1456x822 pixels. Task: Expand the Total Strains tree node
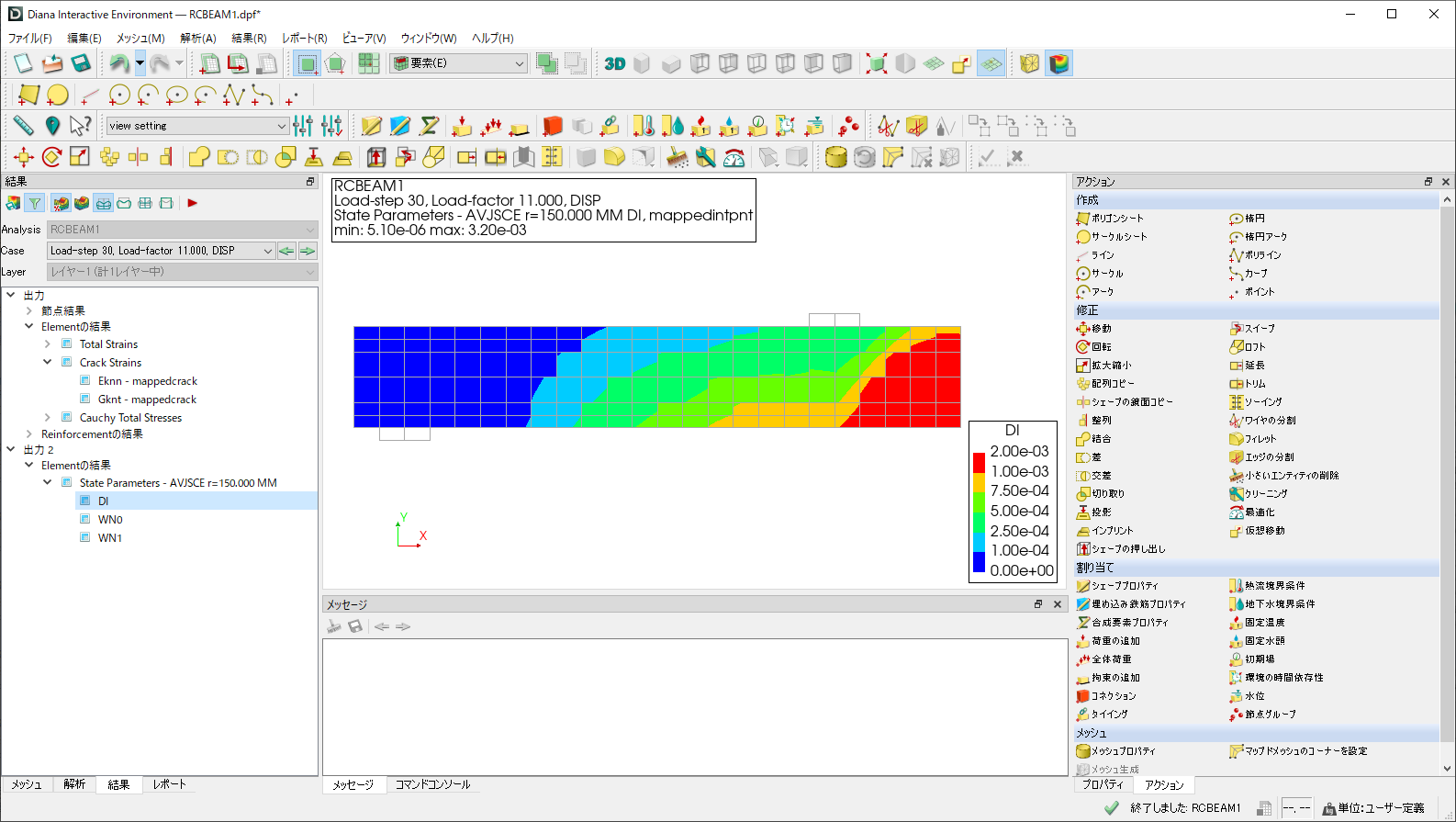click(48, 344)
